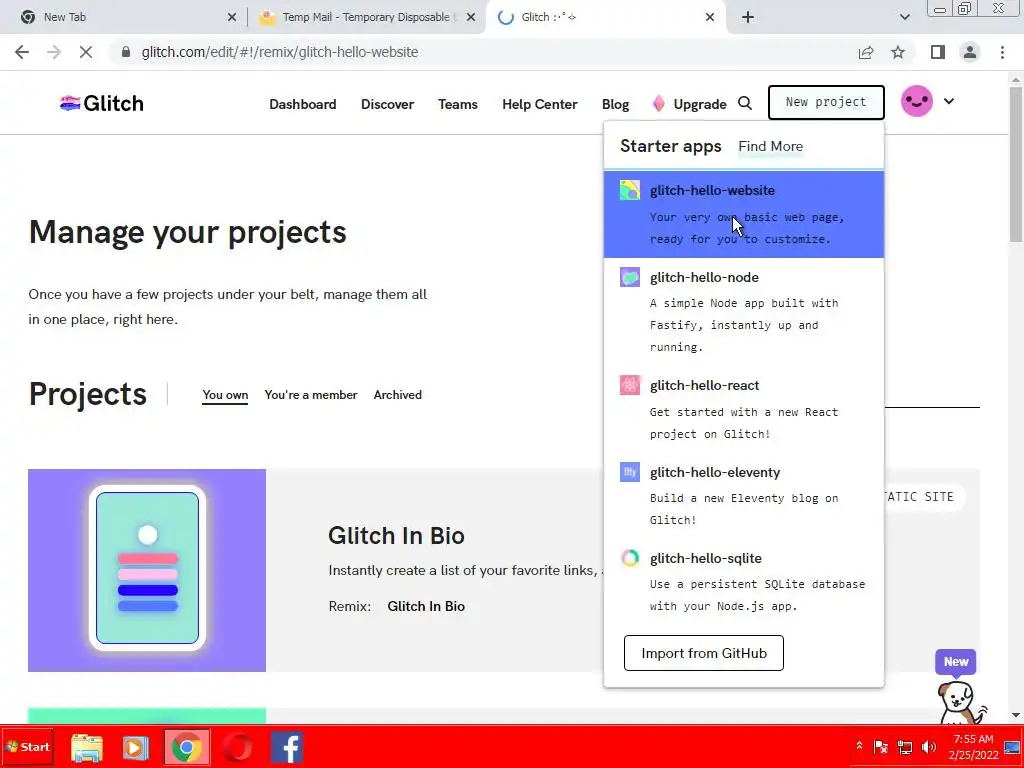The height and width of the screenshot is (768, 1024).
Task: Click the taskbar clock
Action: pos(973,747)
